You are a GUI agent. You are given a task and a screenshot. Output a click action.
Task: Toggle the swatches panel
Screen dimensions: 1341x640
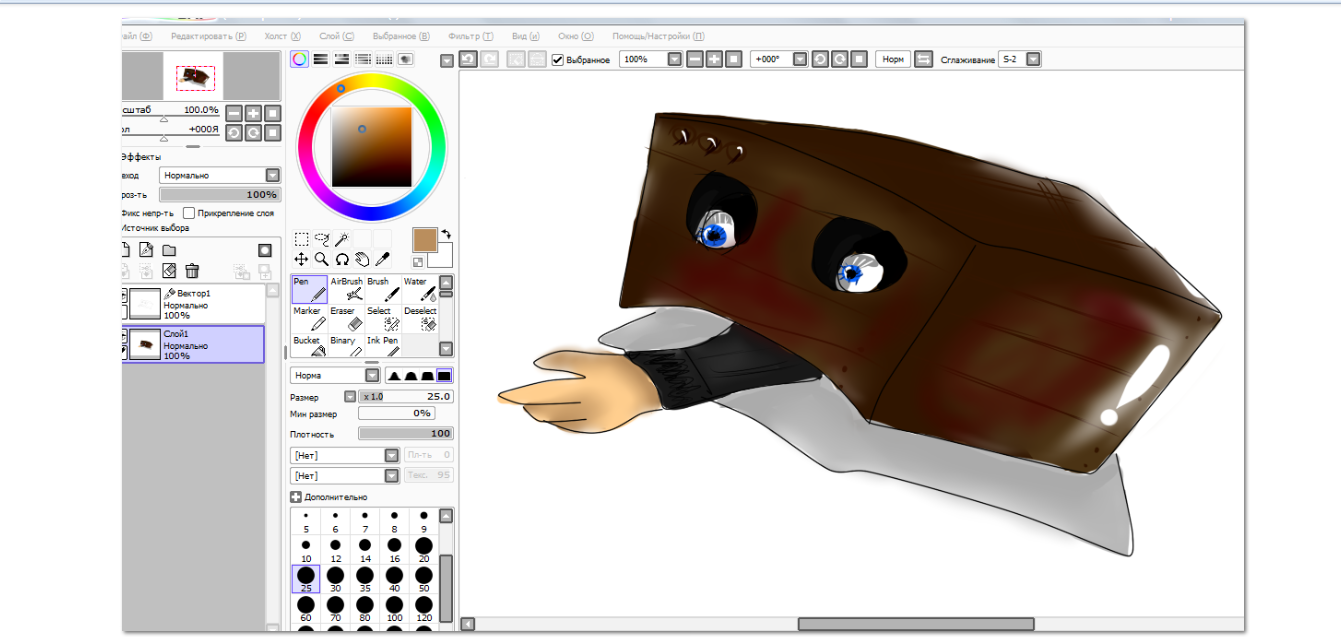point(384,59)
